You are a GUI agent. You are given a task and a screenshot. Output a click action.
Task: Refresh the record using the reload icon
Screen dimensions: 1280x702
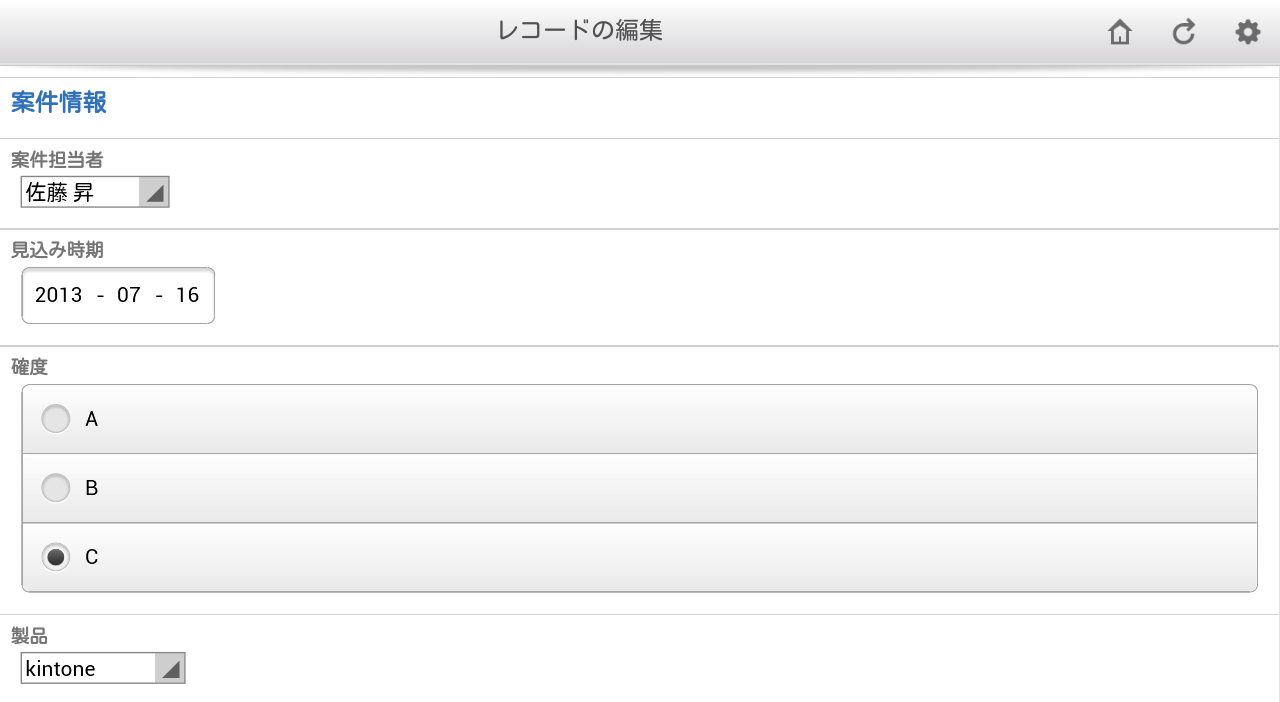tap(1183, 32)
